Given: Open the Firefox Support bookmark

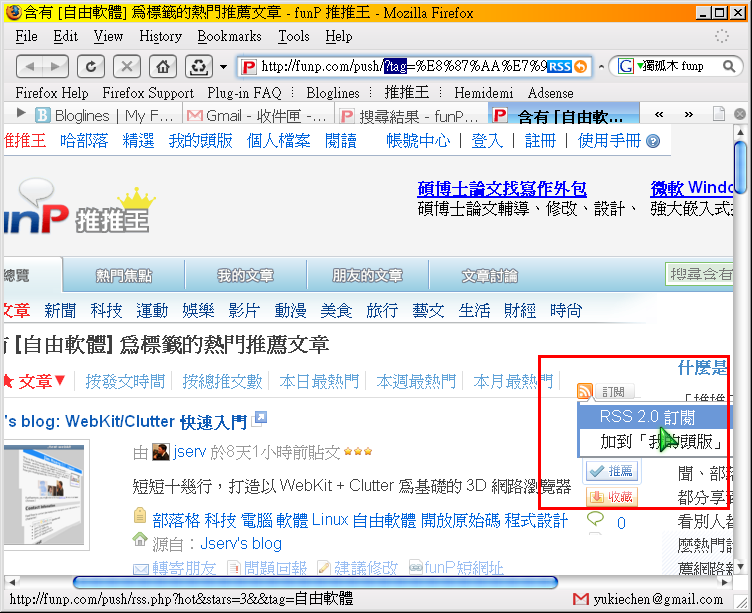Looking at the screenshot, I should pyautogui.click(x=148, y=93).
